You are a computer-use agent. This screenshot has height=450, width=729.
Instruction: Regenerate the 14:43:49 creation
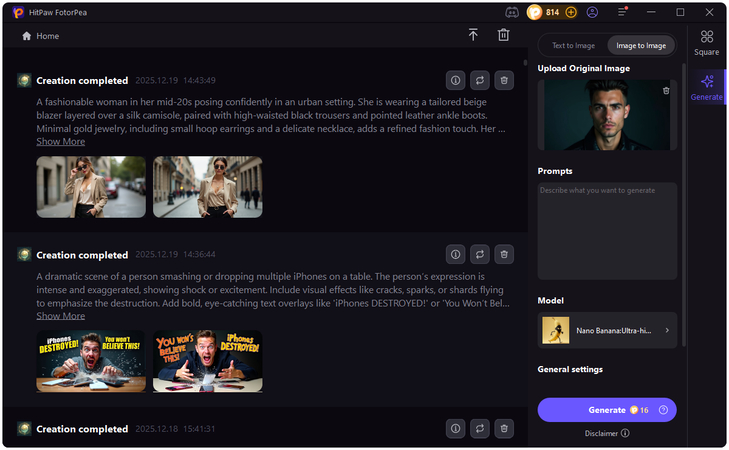[x=480, y=80]
